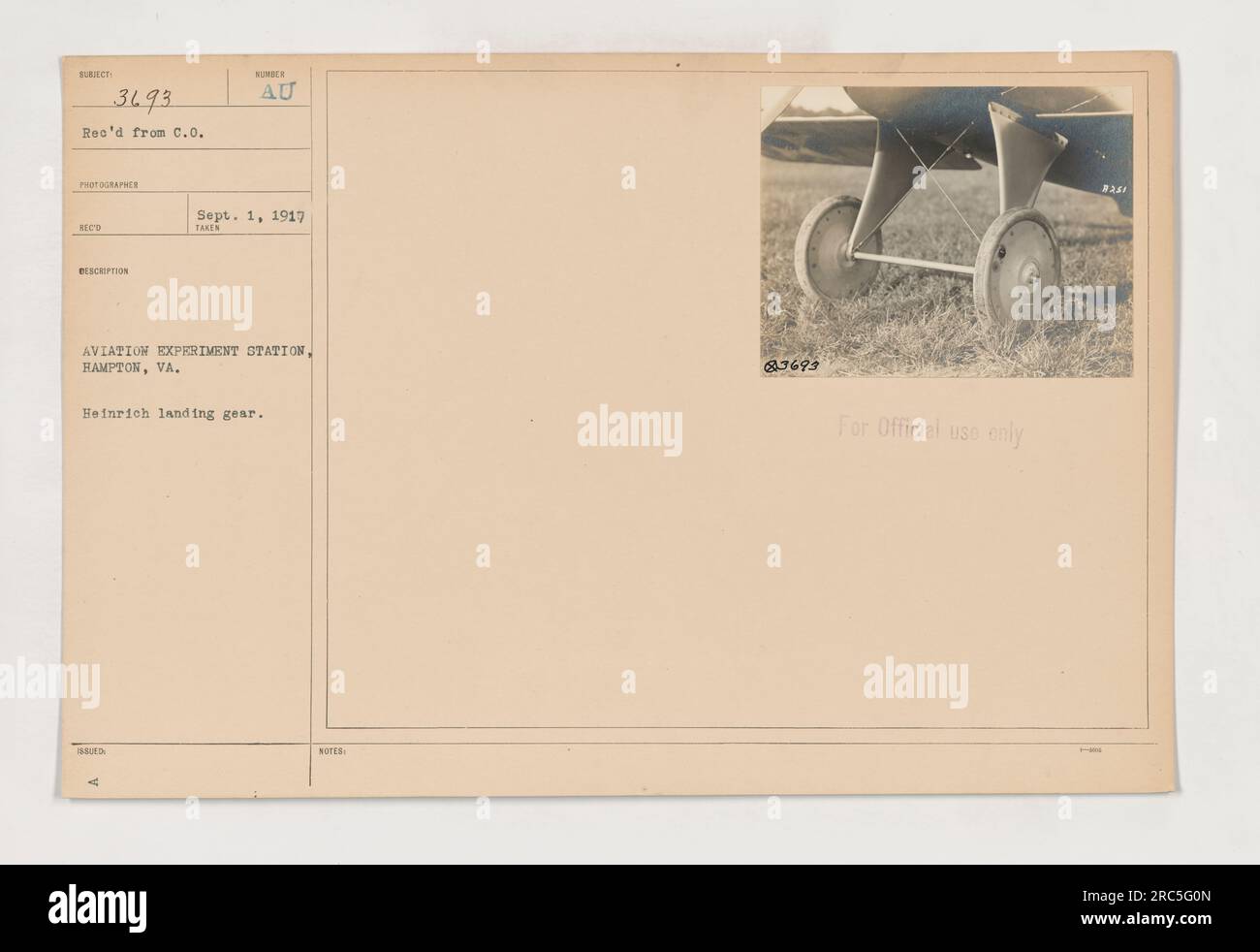This screenshot has width=1260, height=952.
Task: Click the landing gear photograph
Action: point(946,232)
